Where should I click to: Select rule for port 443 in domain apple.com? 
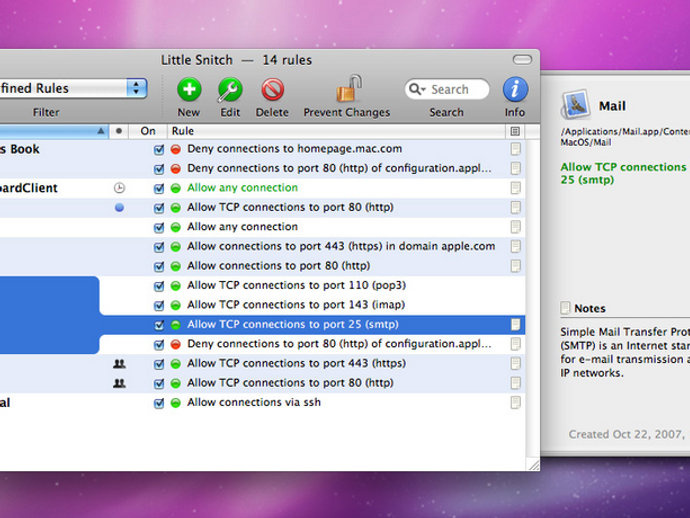click(341, 246)
